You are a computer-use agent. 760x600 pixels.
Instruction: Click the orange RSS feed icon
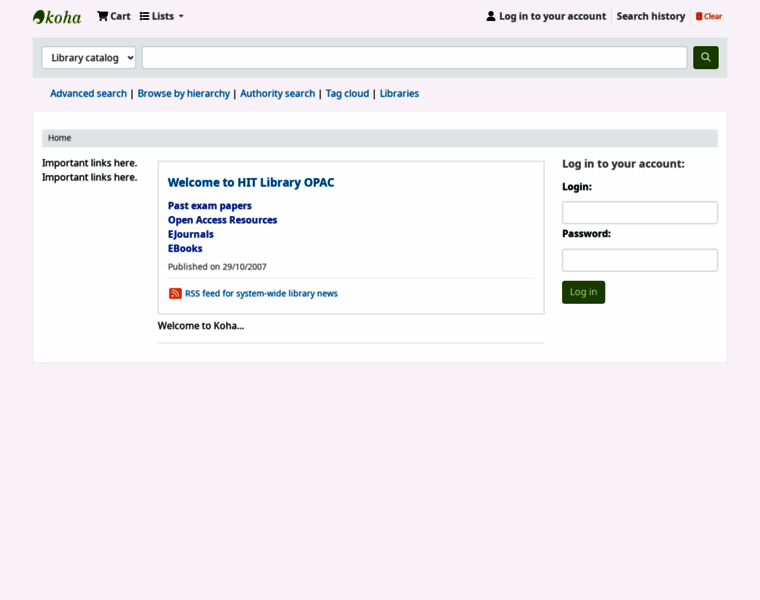[x=175, y=294]
